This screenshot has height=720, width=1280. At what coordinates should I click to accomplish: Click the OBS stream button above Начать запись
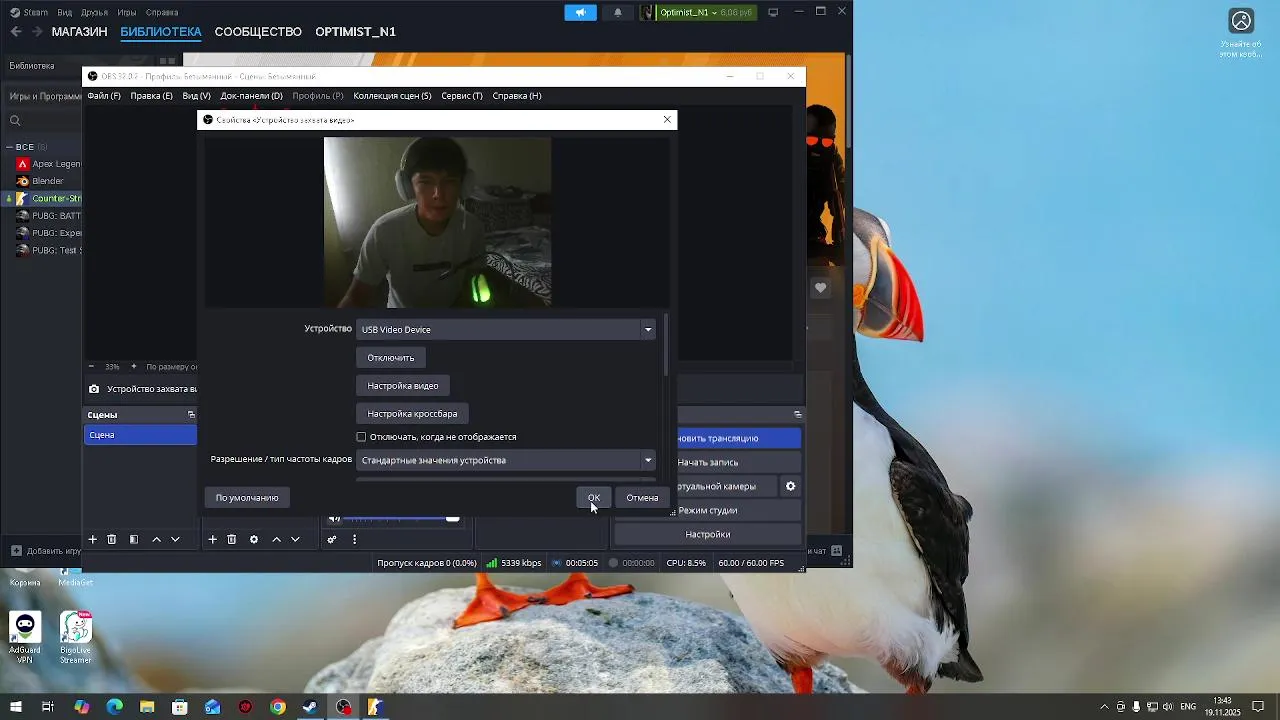click(x=739, y=438)
